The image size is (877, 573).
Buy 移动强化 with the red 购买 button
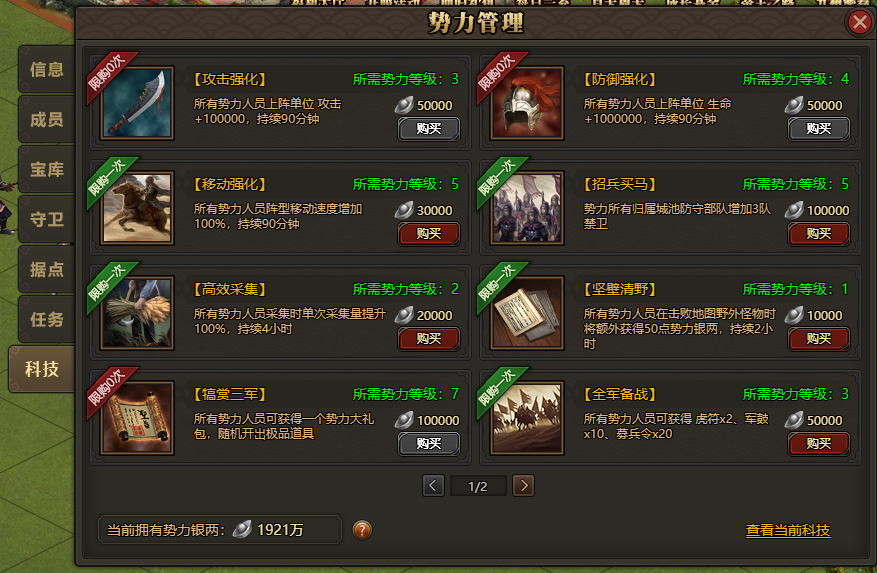(x=429, y=233)
